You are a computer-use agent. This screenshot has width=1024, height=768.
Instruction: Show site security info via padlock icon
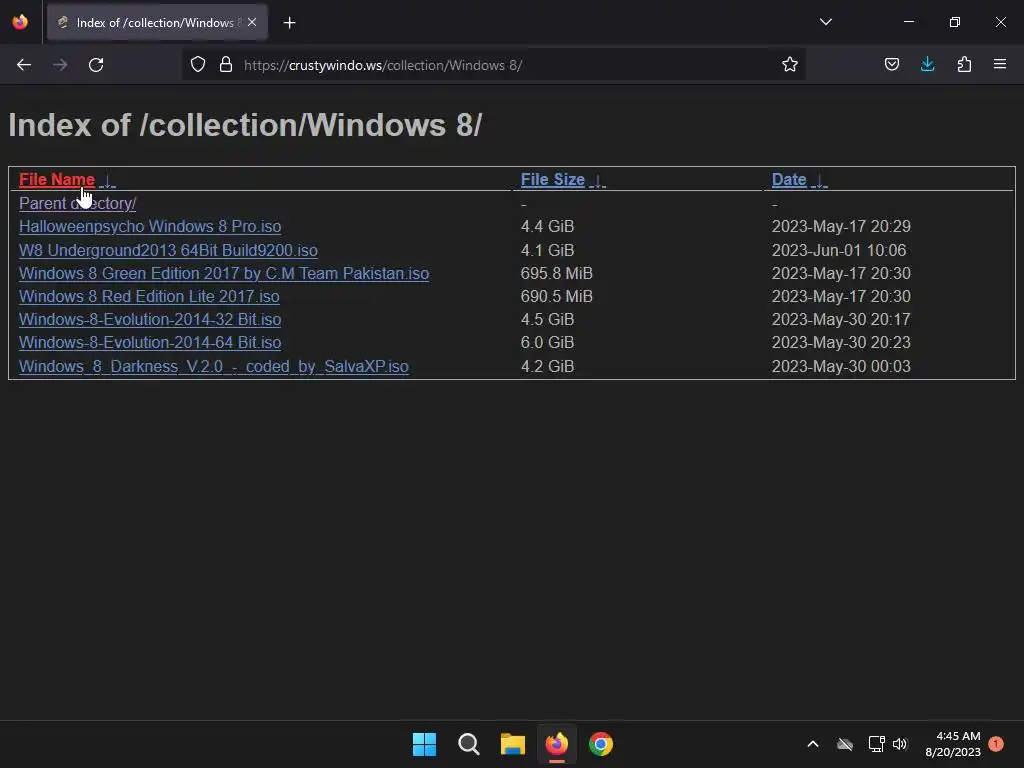point(226,65)
